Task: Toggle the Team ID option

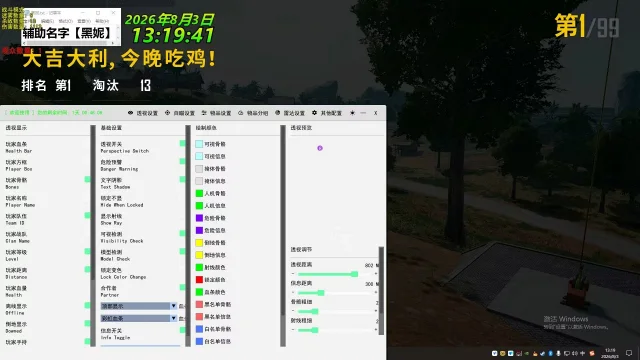Action: [87, 216]
